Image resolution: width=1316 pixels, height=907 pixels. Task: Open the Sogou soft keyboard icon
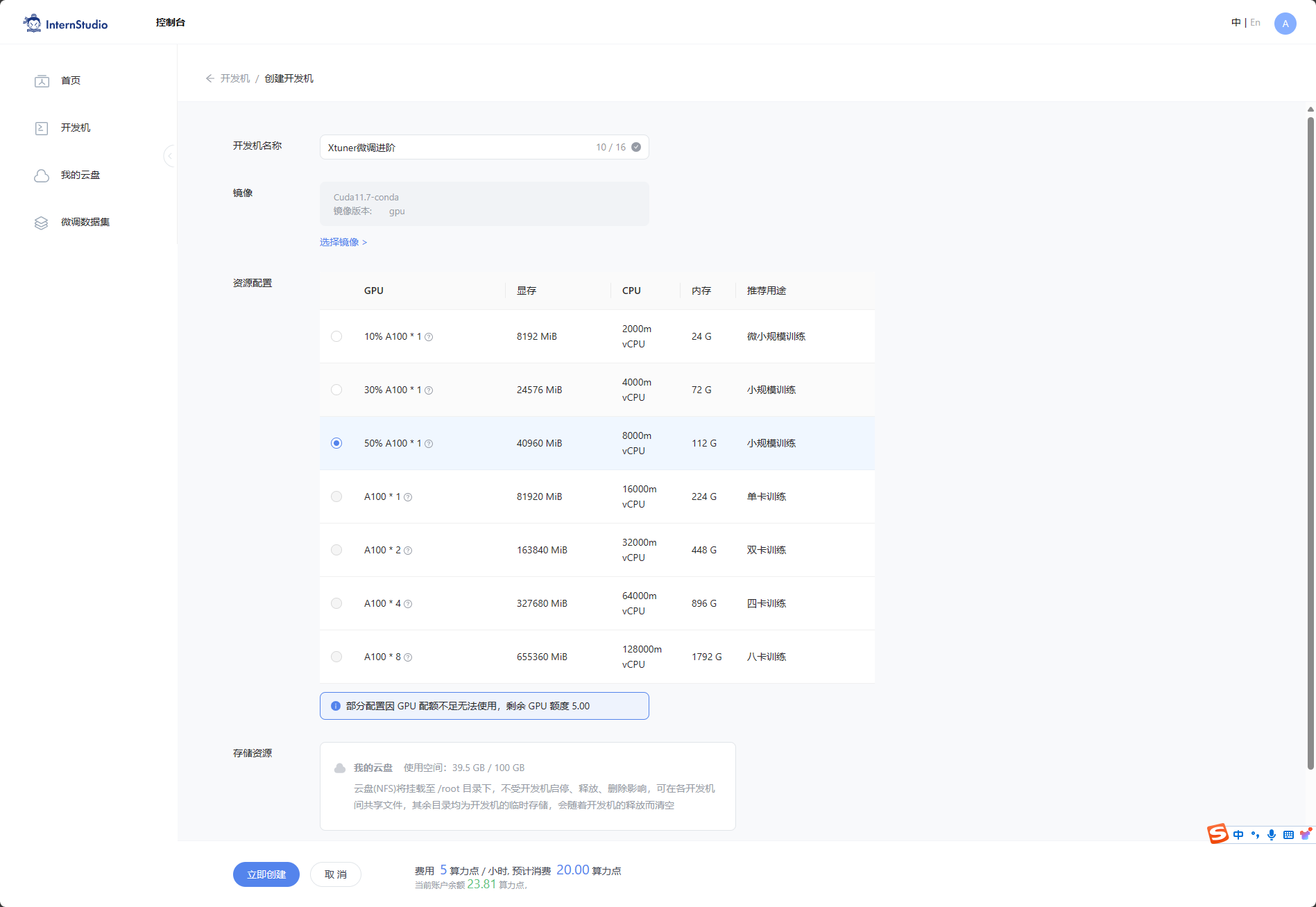(x=1288, y=835)
